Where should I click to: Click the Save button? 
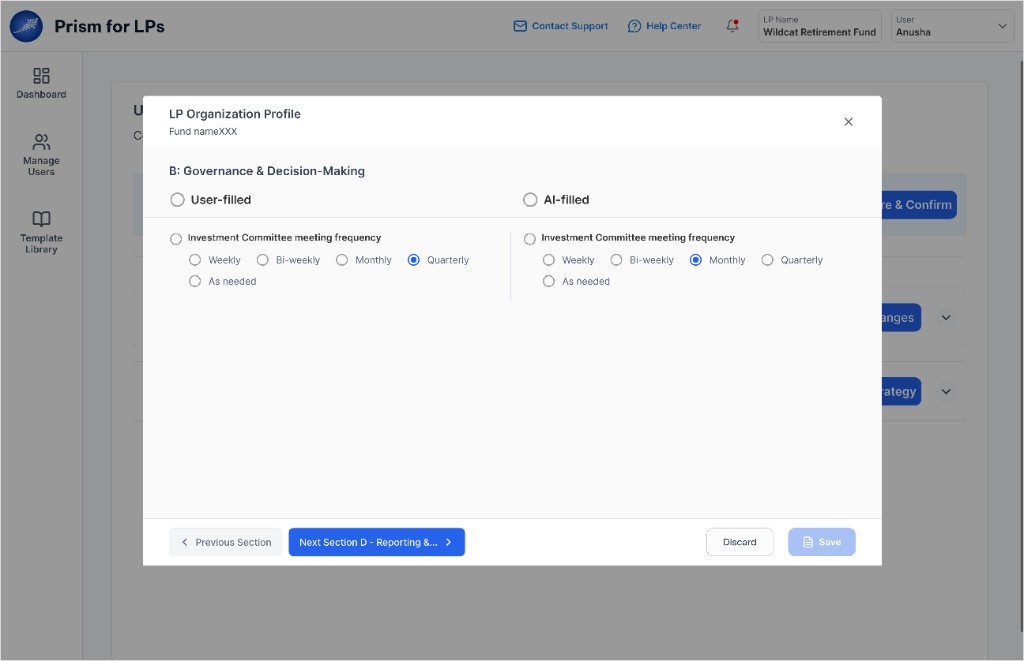pyautogui.click(x=822, y=542)
